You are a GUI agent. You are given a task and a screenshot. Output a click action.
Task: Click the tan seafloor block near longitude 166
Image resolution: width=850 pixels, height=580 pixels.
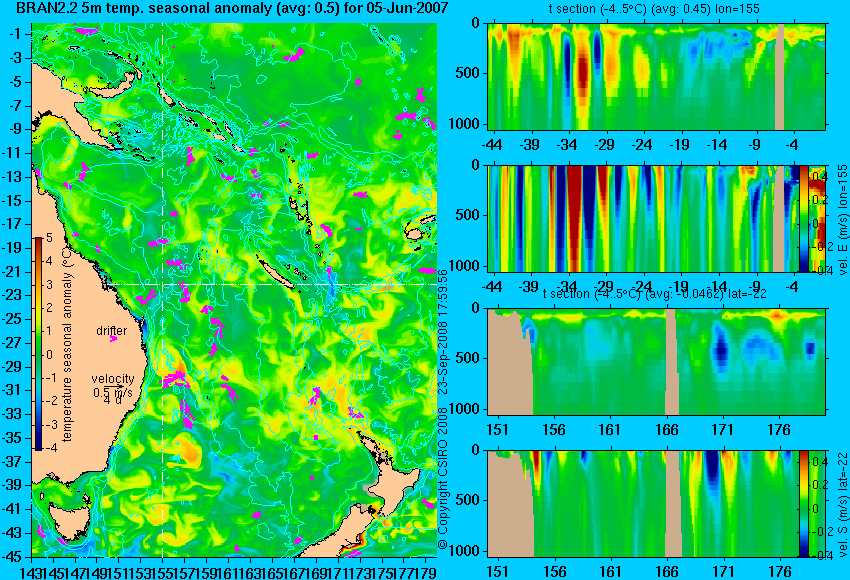click(671, 362)
